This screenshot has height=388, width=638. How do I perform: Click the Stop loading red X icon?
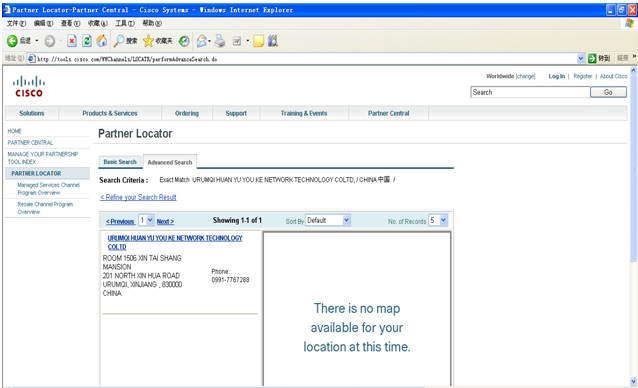point(72,41)
